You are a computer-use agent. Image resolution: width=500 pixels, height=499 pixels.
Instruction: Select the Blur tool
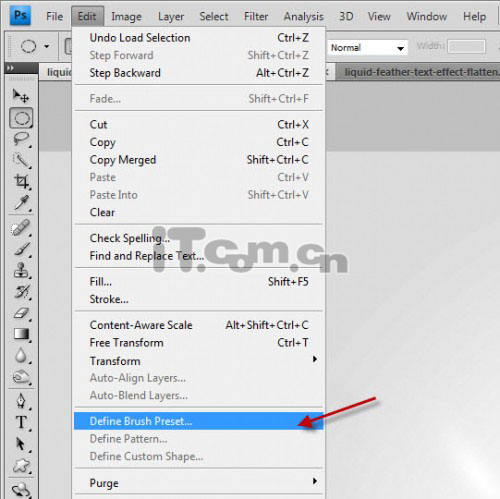21,355
